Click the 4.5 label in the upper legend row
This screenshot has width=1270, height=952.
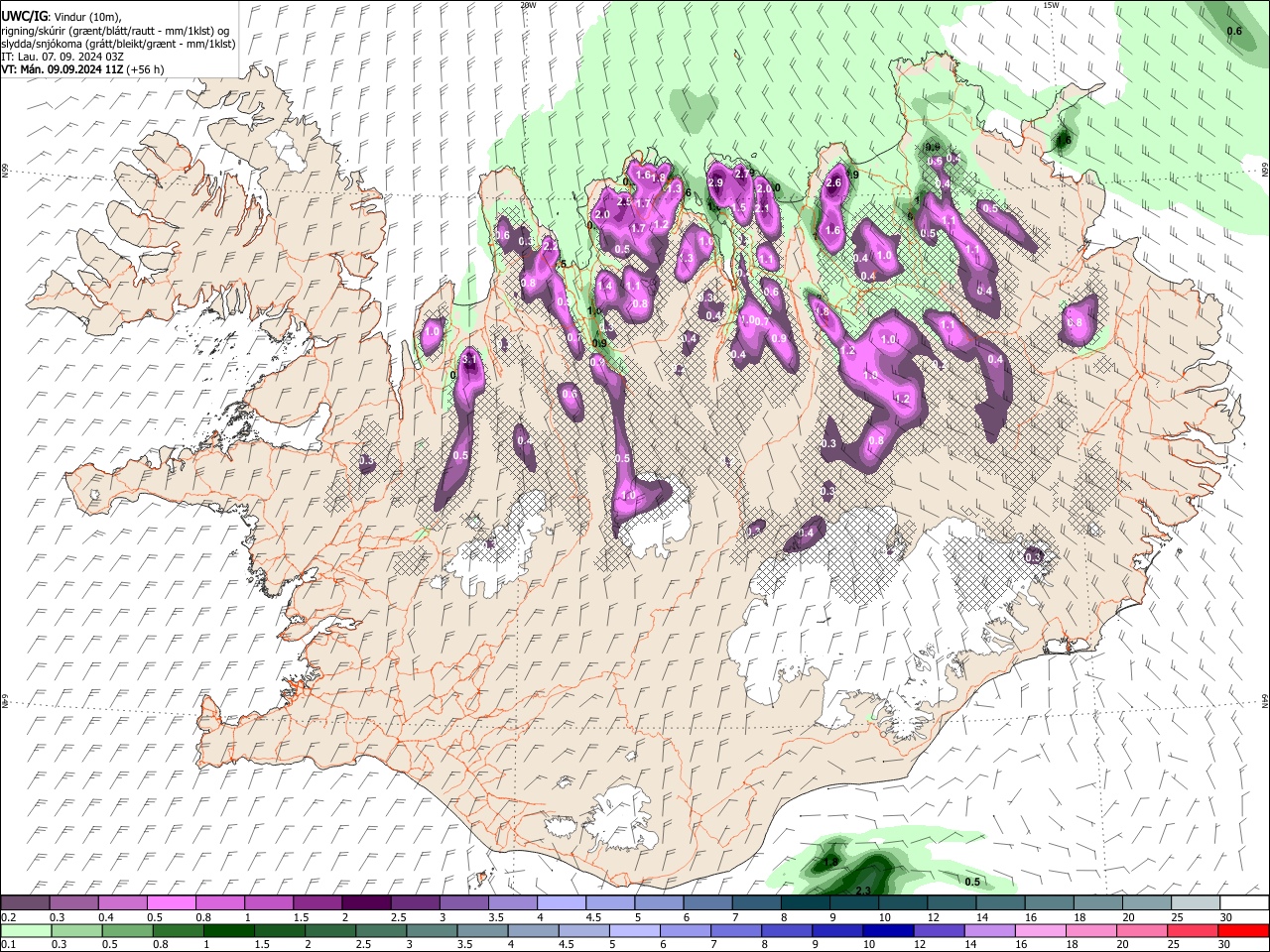(x=593, y=917)
